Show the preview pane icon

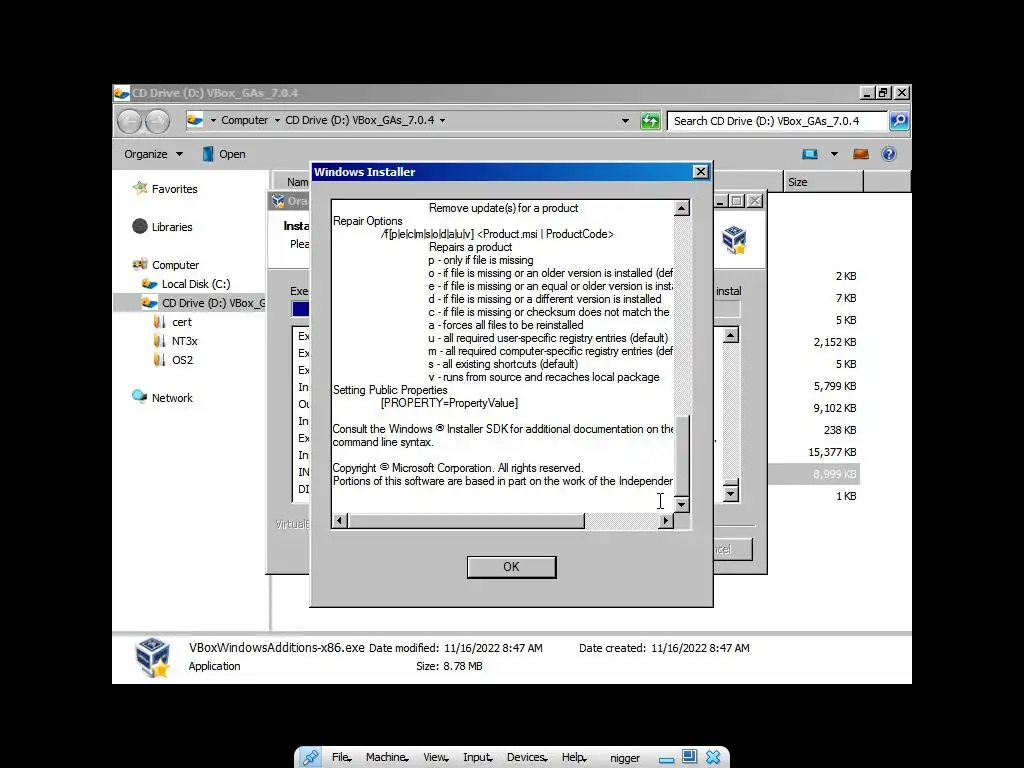pos(861,154)
